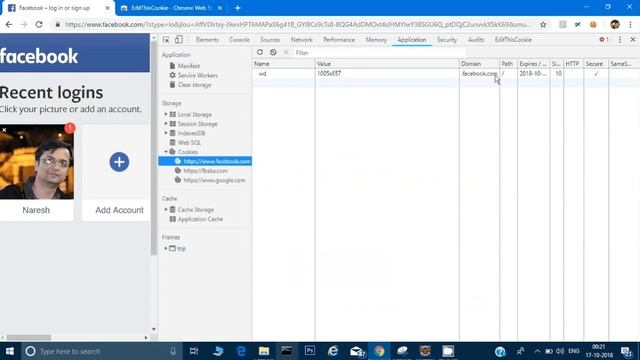
Task: Switch to the Console tab
Action: click(x=239, y=40)
